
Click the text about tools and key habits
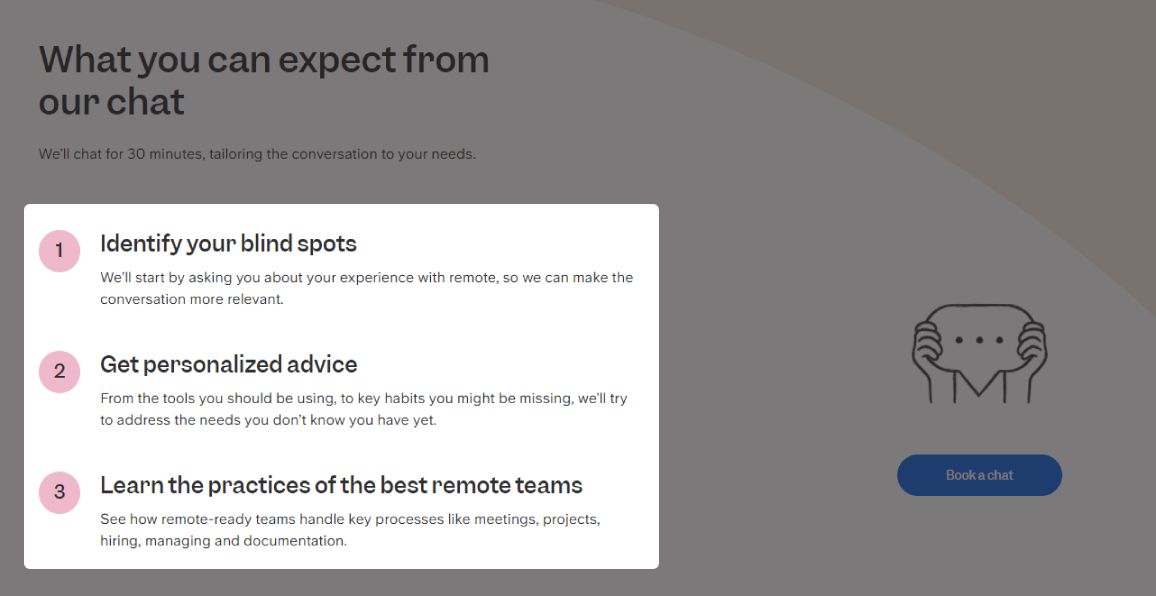pos(363,398)
